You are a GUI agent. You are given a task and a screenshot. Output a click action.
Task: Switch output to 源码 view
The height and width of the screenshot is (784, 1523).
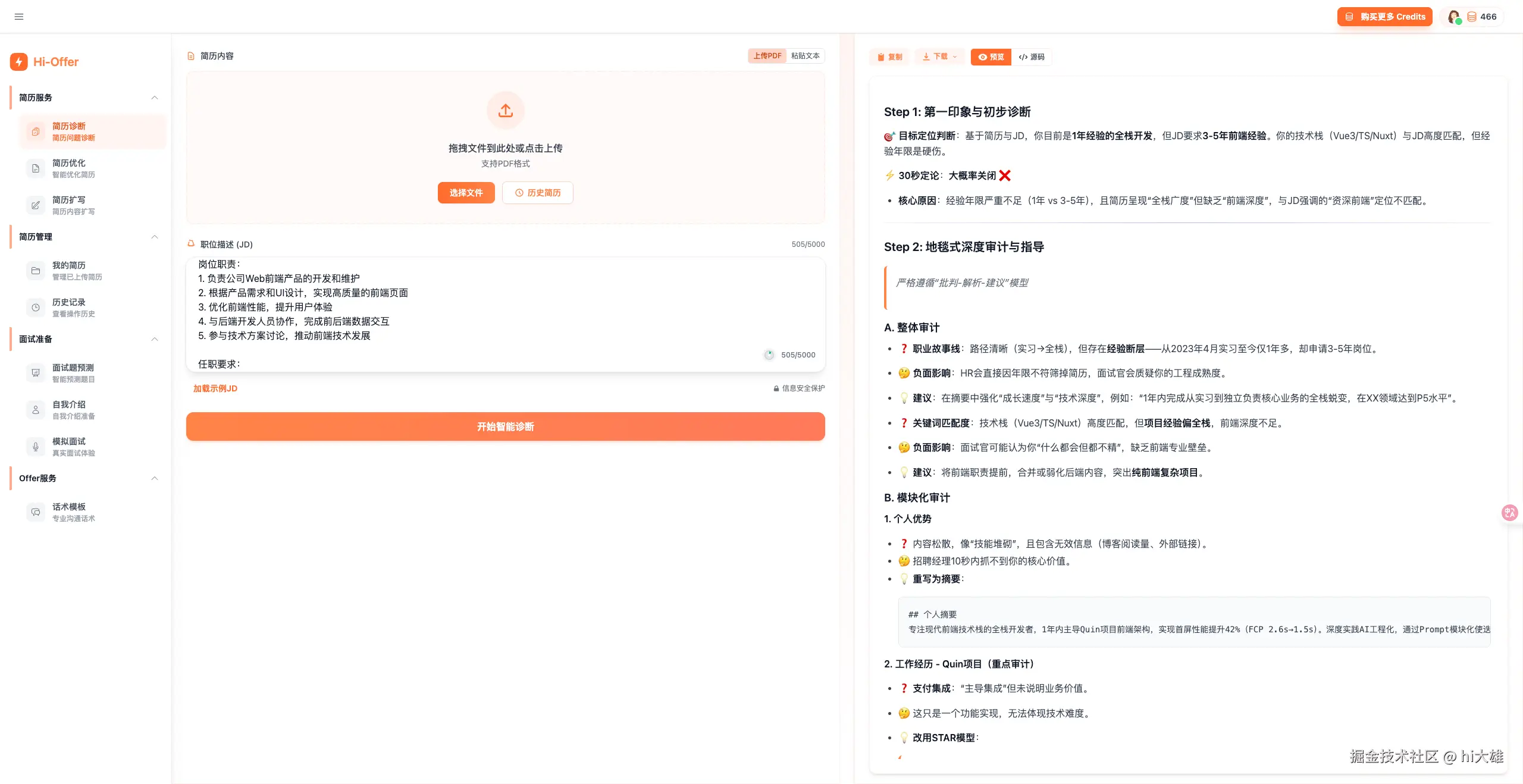[x=1032, y=57]
